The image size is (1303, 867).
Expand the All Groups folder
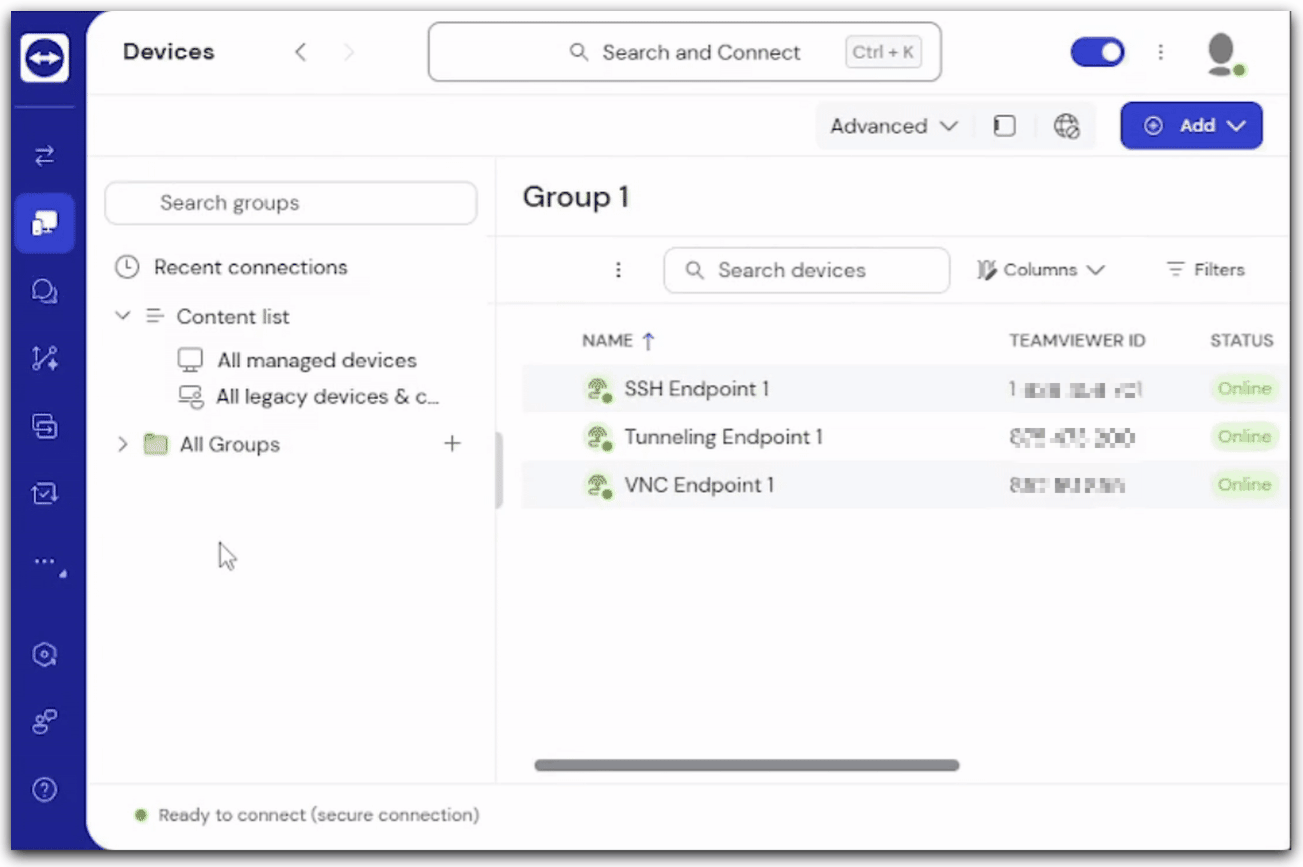point(123,444)
